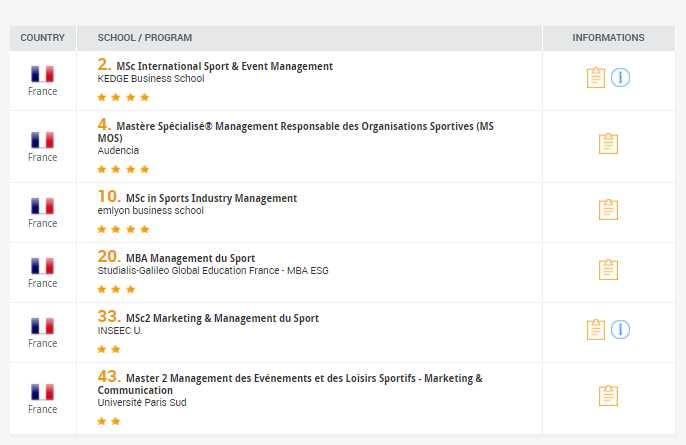Click the INFORMATIONS column header
Image resolution: width=686 pixels, height=445 pixels.
608,38
